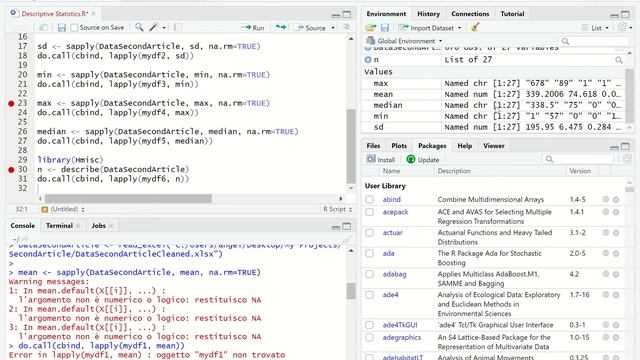Open the actuar package link
This screenshot has width=640, height=360.
click(393, 233)
